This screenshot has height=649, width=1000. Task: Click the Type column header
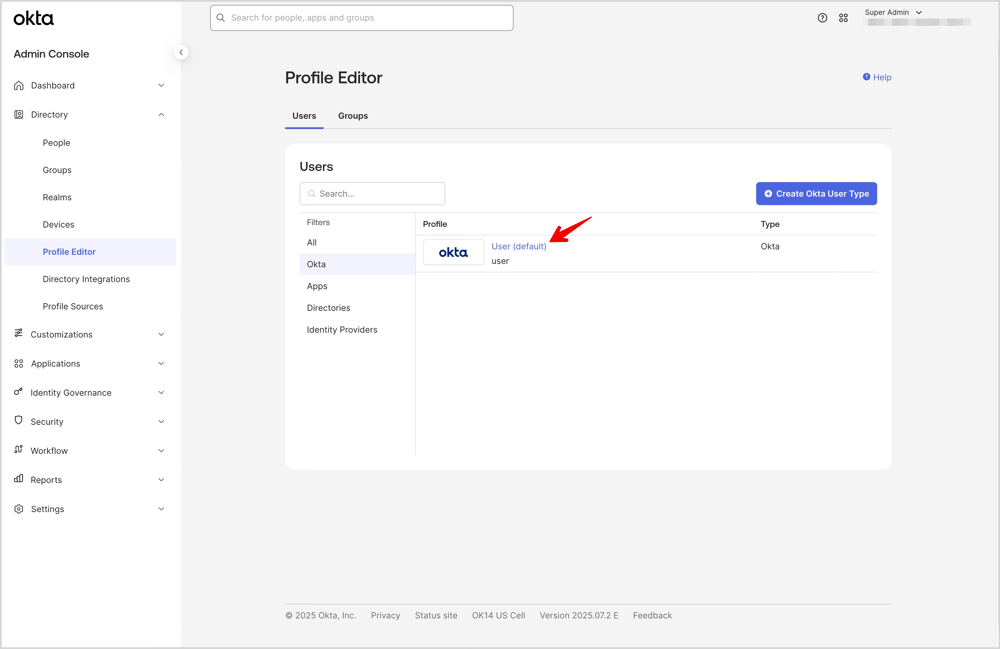point(770,224)
